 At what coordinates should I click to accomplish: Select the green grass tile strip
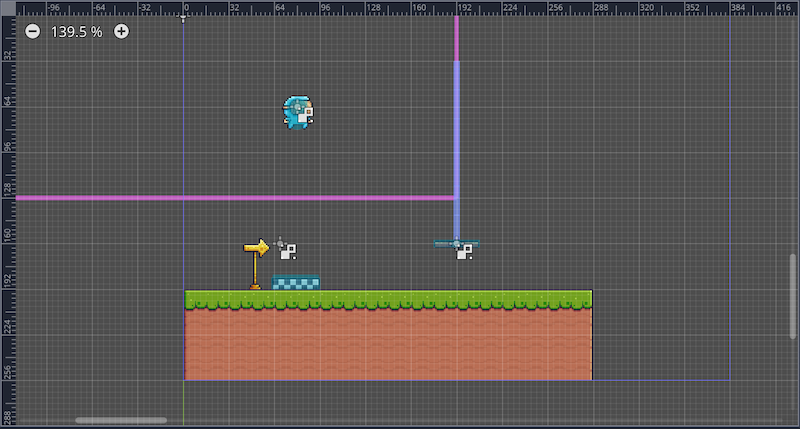388,299
